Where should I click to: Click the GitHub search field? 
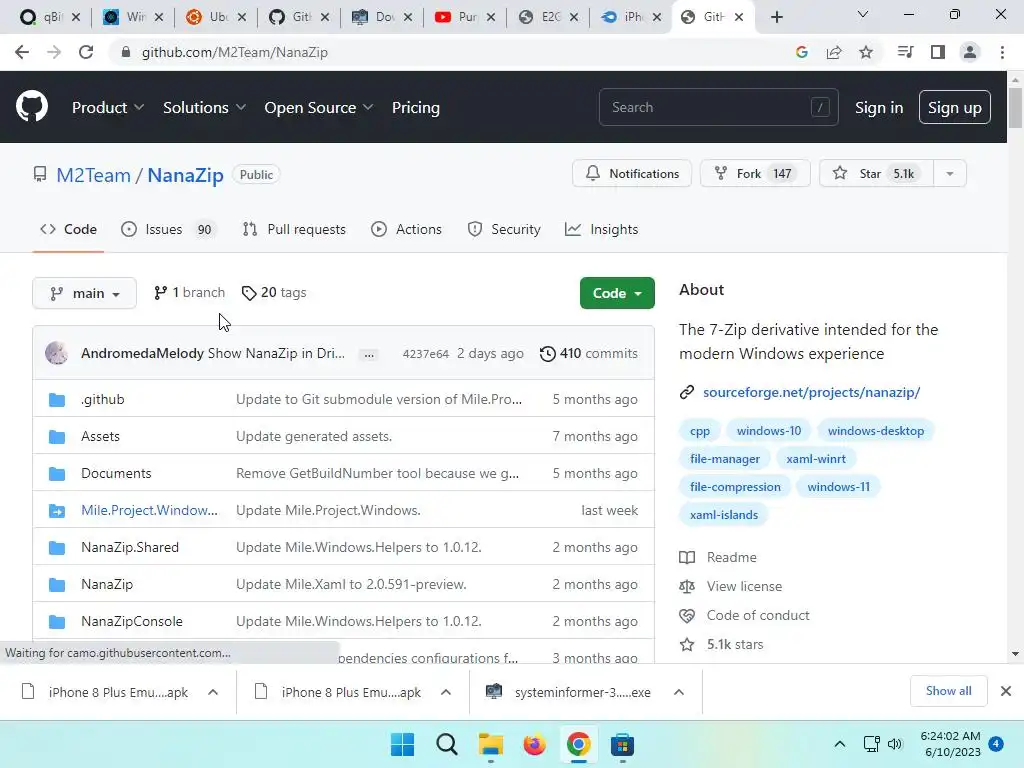tap(718, 107)
